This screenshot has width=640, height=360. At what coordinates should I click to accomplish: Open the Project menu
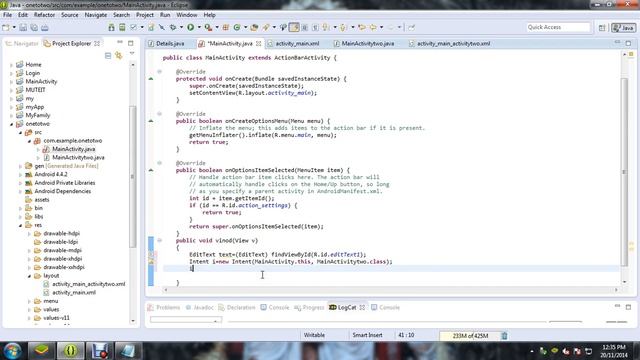(145, 15)
